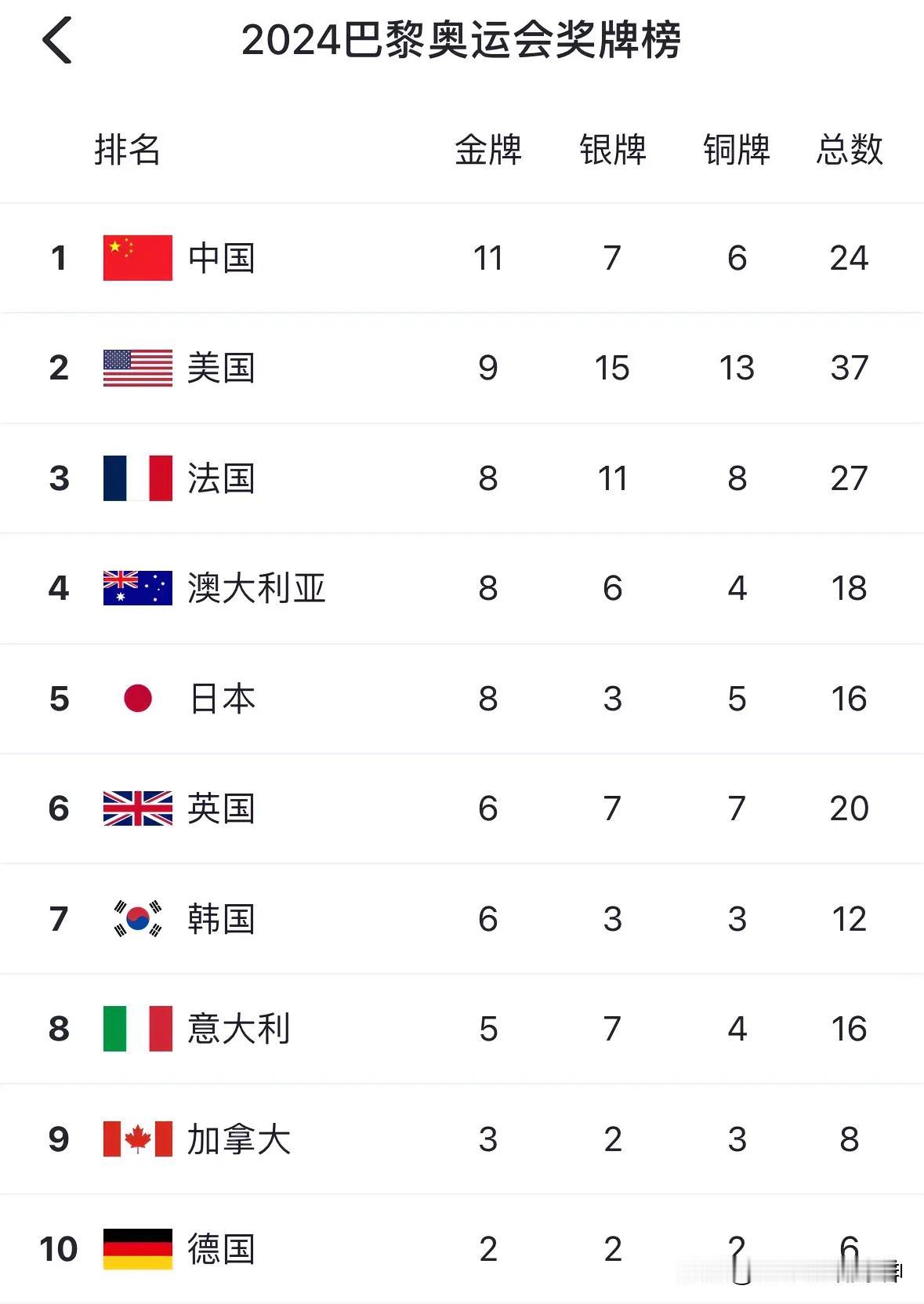The height and width of the screenshot is (1304, 924).
Task: Click the Italy flag icon
Action: pyautogui.click(x=138, y=1029)
